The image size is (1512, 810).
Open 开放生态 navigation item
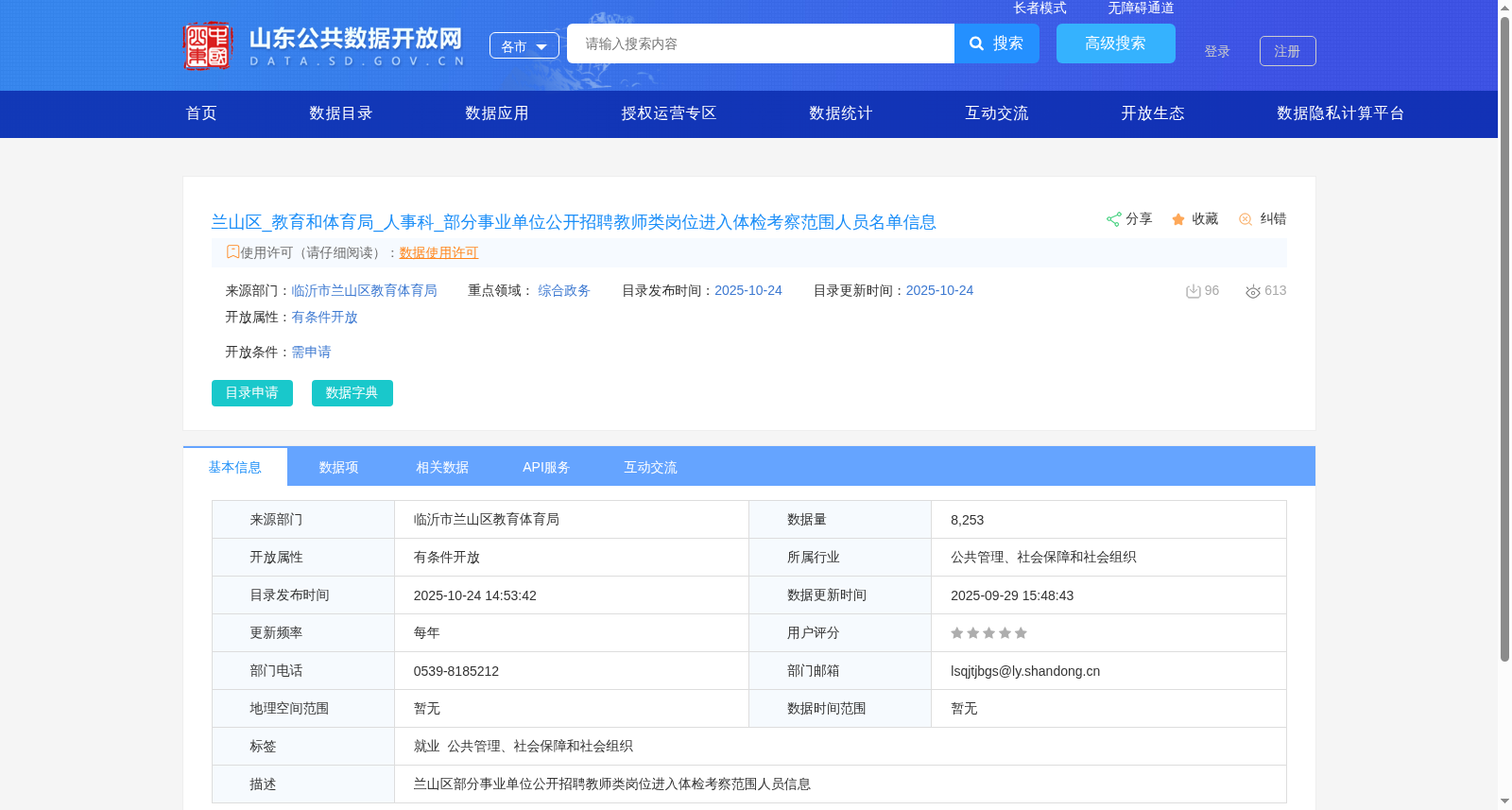(x=1153, y=113)
